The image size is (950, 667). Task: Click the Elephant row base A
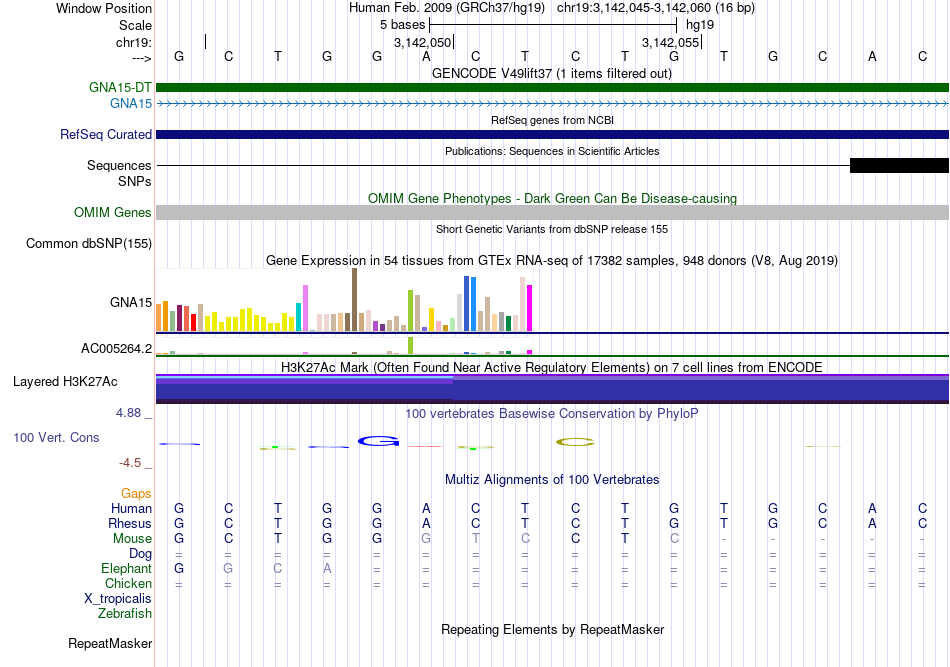click(327, 568)
